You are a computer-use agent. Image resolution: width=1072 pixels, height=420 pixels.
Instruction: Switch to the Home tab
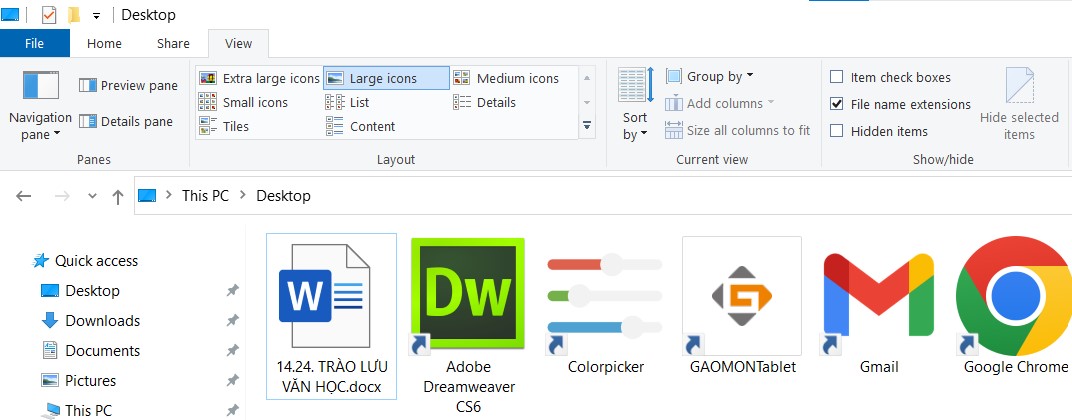pyautogui.click(x=104, y=43)
